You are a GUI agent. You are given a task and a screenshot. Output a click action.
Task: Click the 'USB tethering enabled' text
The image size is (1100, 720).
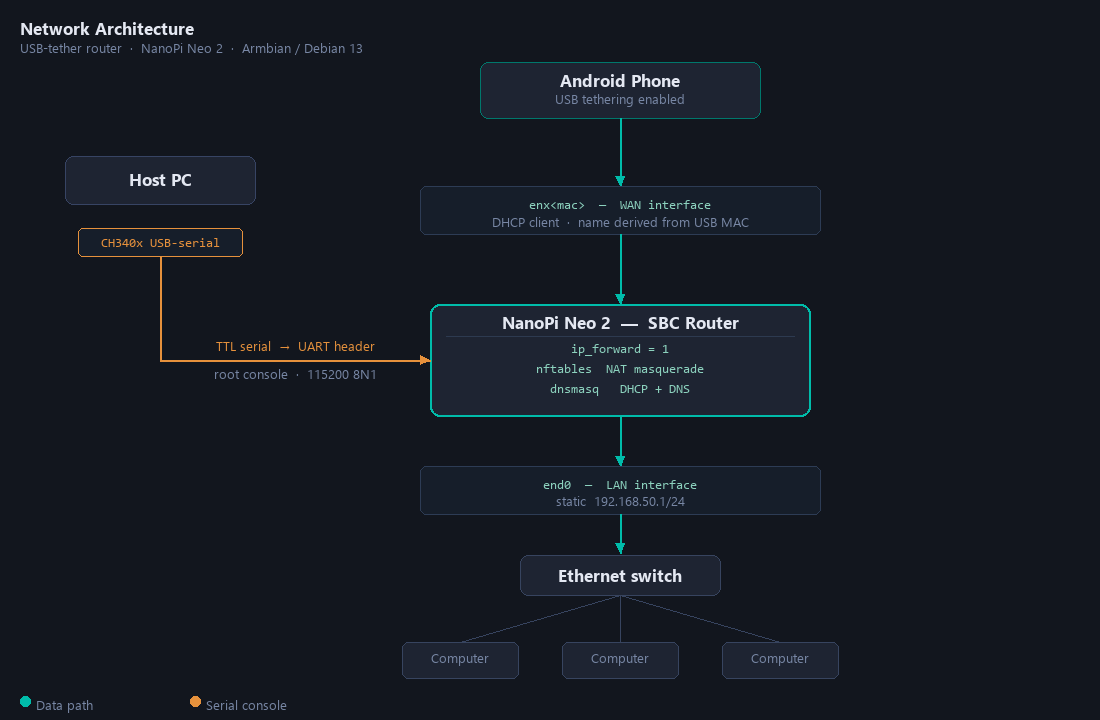point(620,100)
